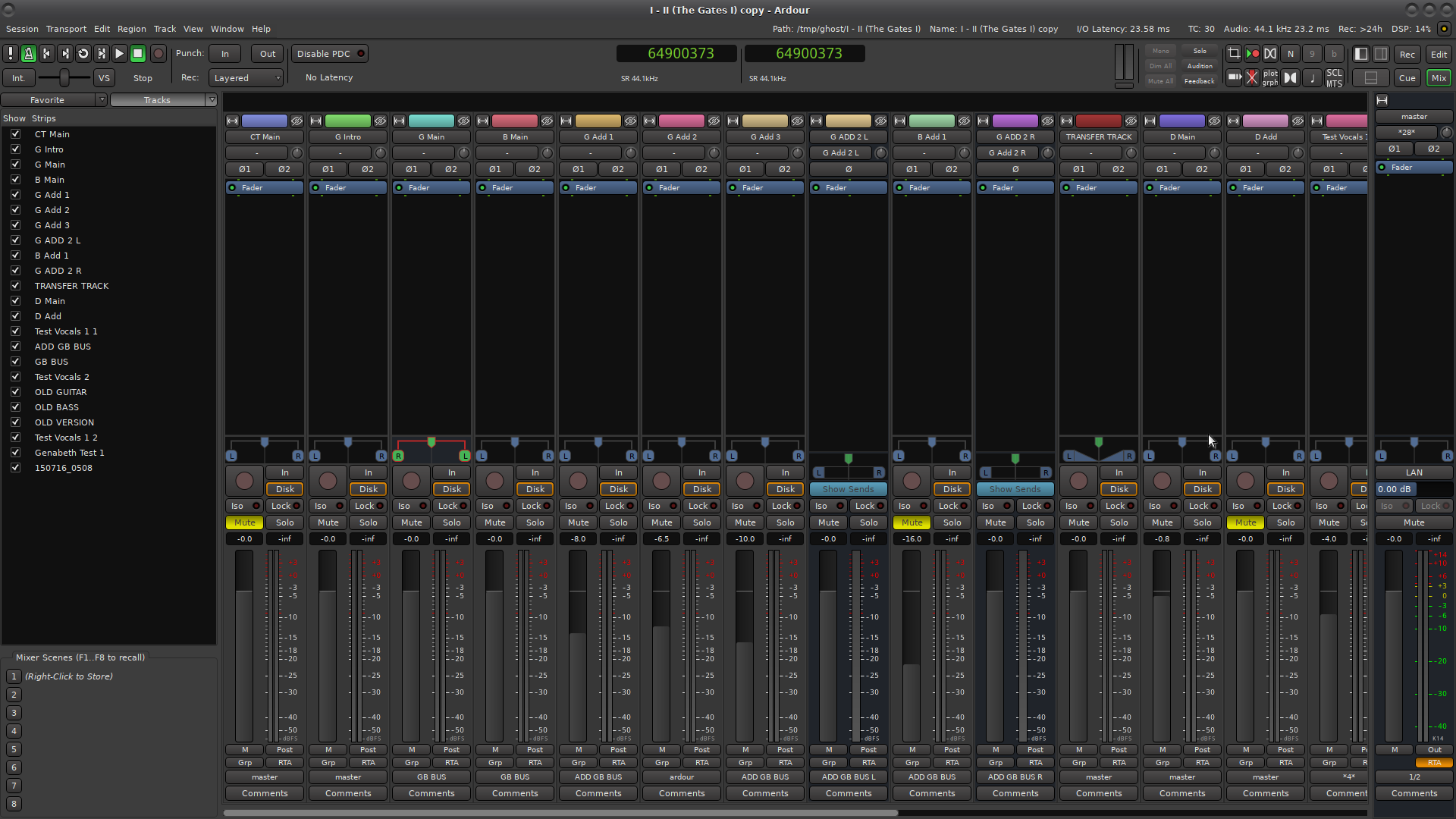Screen dimensions: 1456x819
Task: Uncheck the OLD GUITAR strip checkbox
Action: (15, 392)
